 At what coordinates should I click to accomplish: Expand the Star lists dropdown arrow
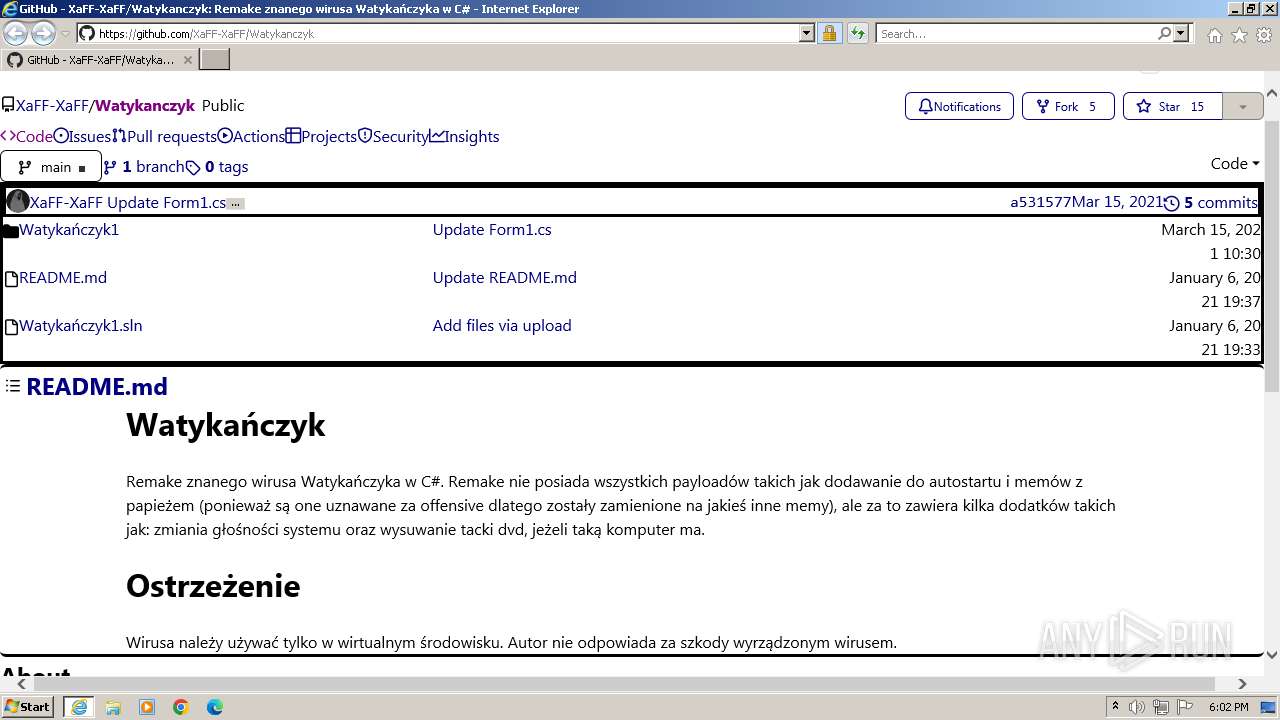pyautogui.click(x=1243, y=106)
